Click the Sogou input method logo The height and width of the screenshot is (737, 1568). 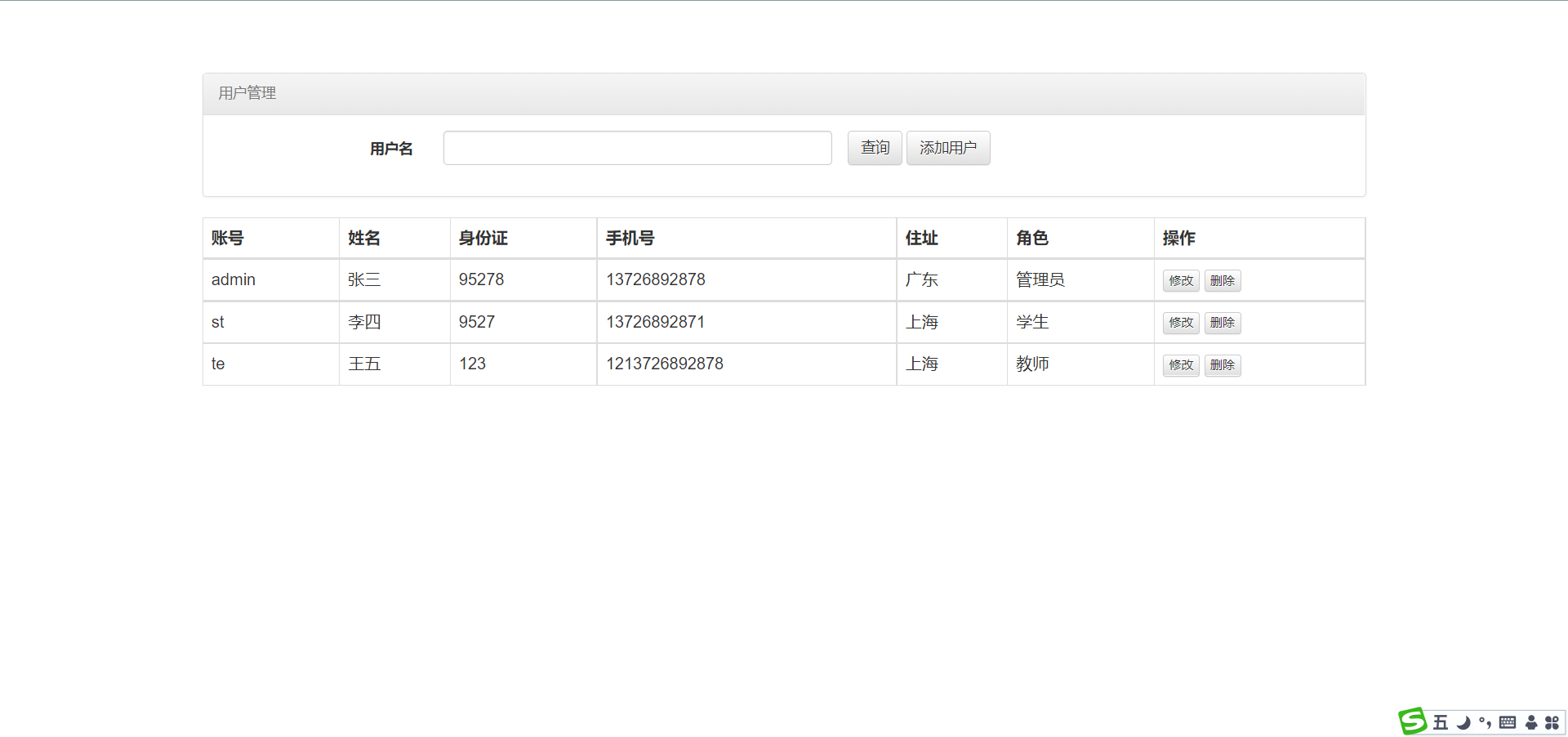click(1413, 721)
